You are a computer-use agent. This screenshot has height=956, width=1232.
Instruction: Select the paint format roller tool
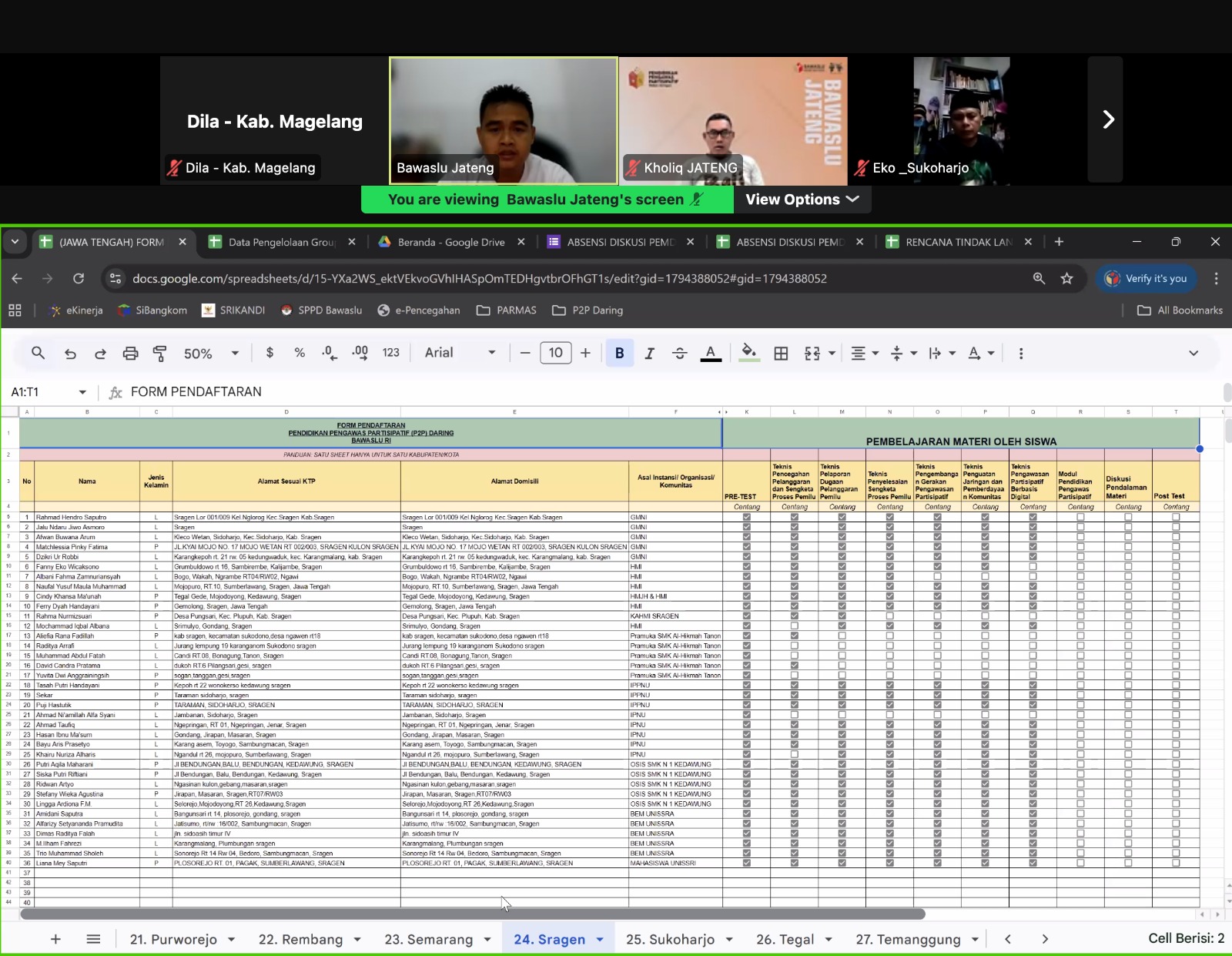(x=160, y=354)
